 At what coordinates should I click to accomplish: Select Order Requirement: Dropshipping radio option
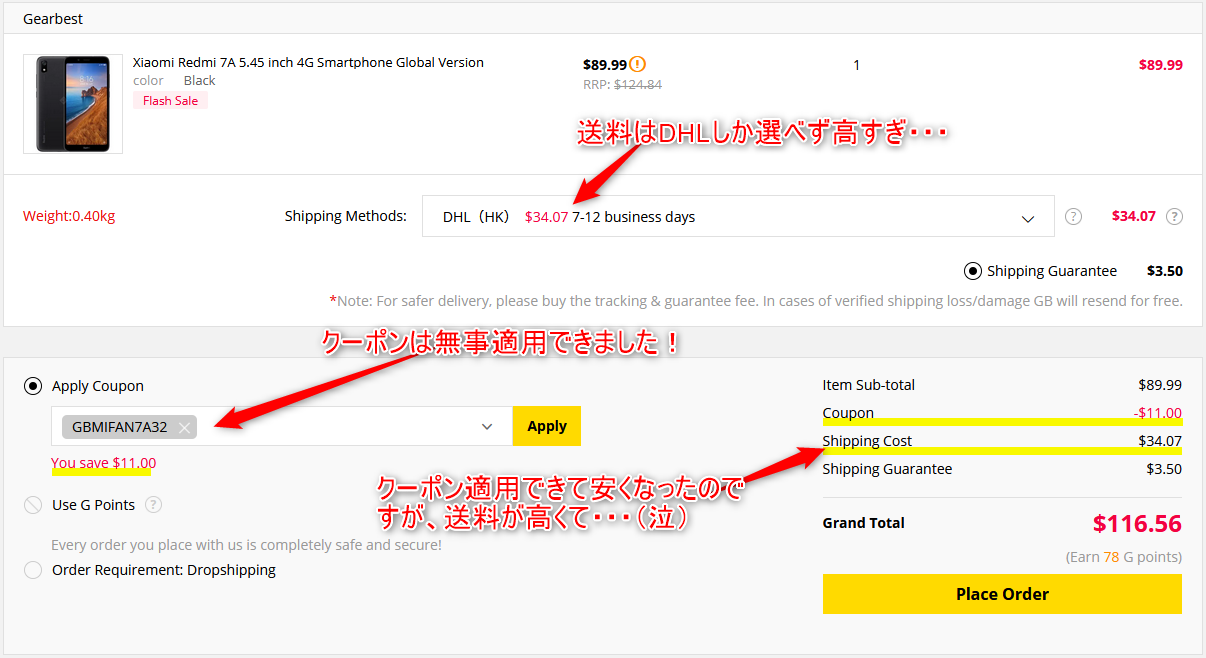coord(33,570)
